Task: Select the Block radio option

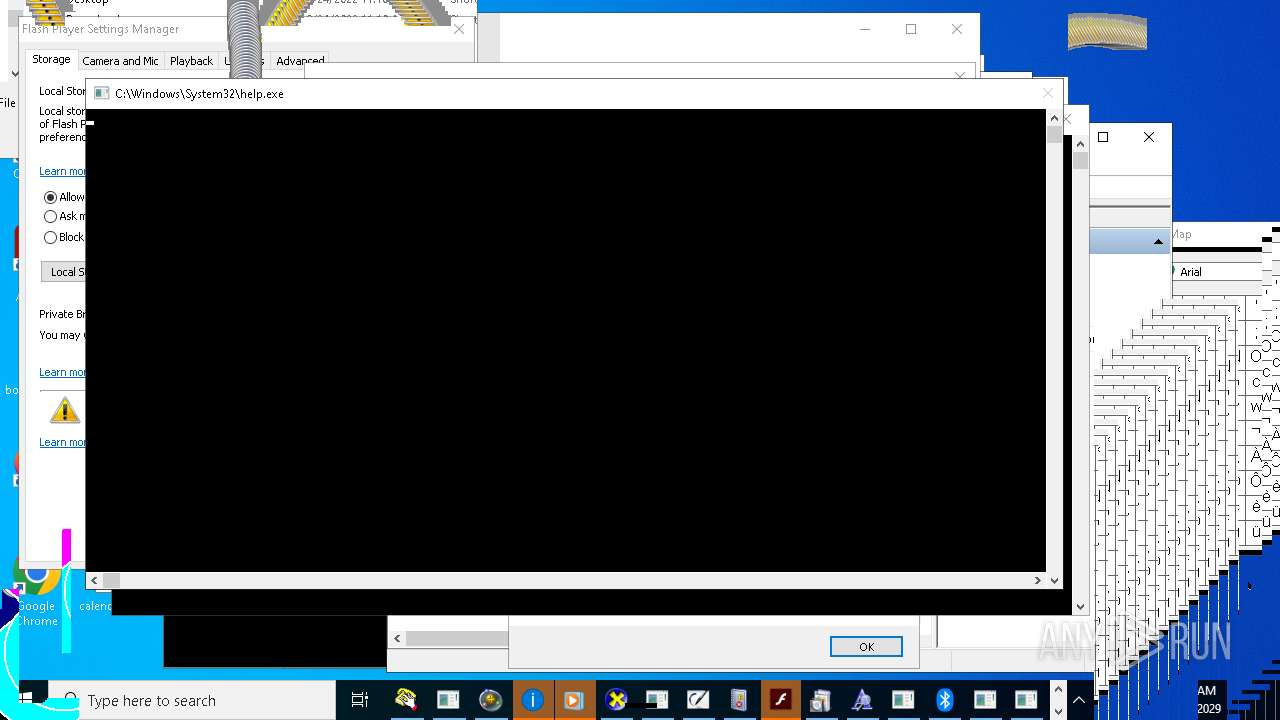Action: (x=50, y=237)
